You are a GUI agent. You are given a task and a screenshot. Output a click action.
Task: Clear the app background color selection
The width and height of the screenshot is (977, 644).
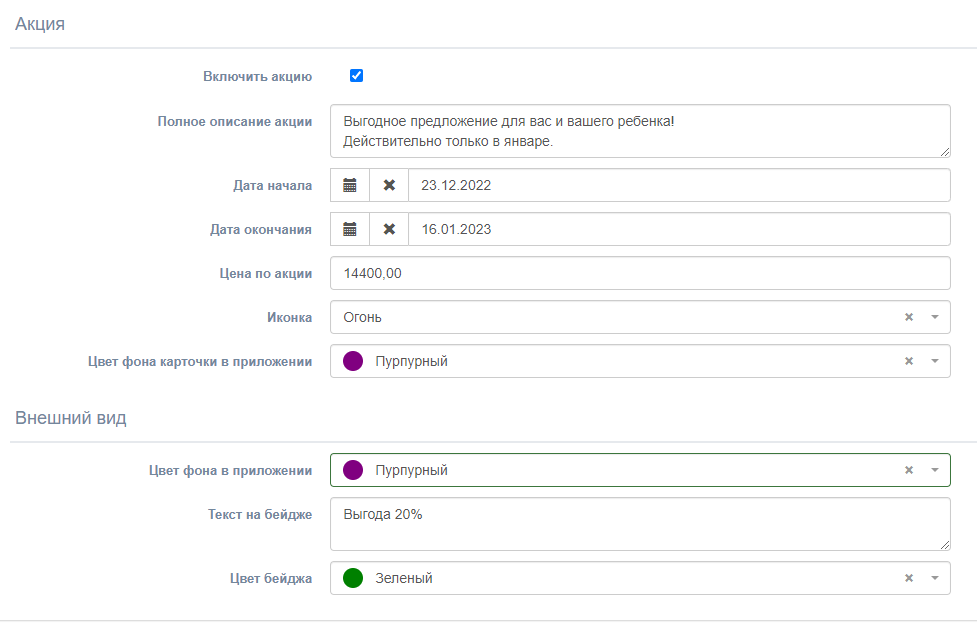(x=909, y=470)
